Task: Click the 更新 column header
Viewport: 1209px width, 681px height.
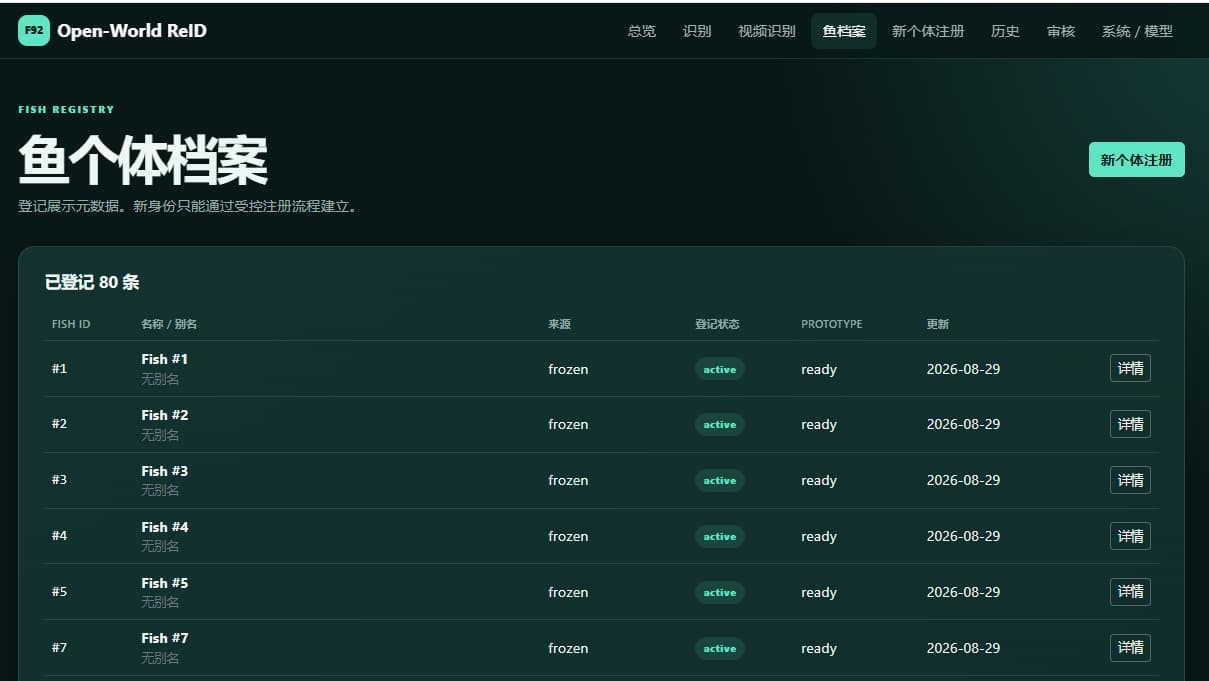Action: click(x=938, y=324)
